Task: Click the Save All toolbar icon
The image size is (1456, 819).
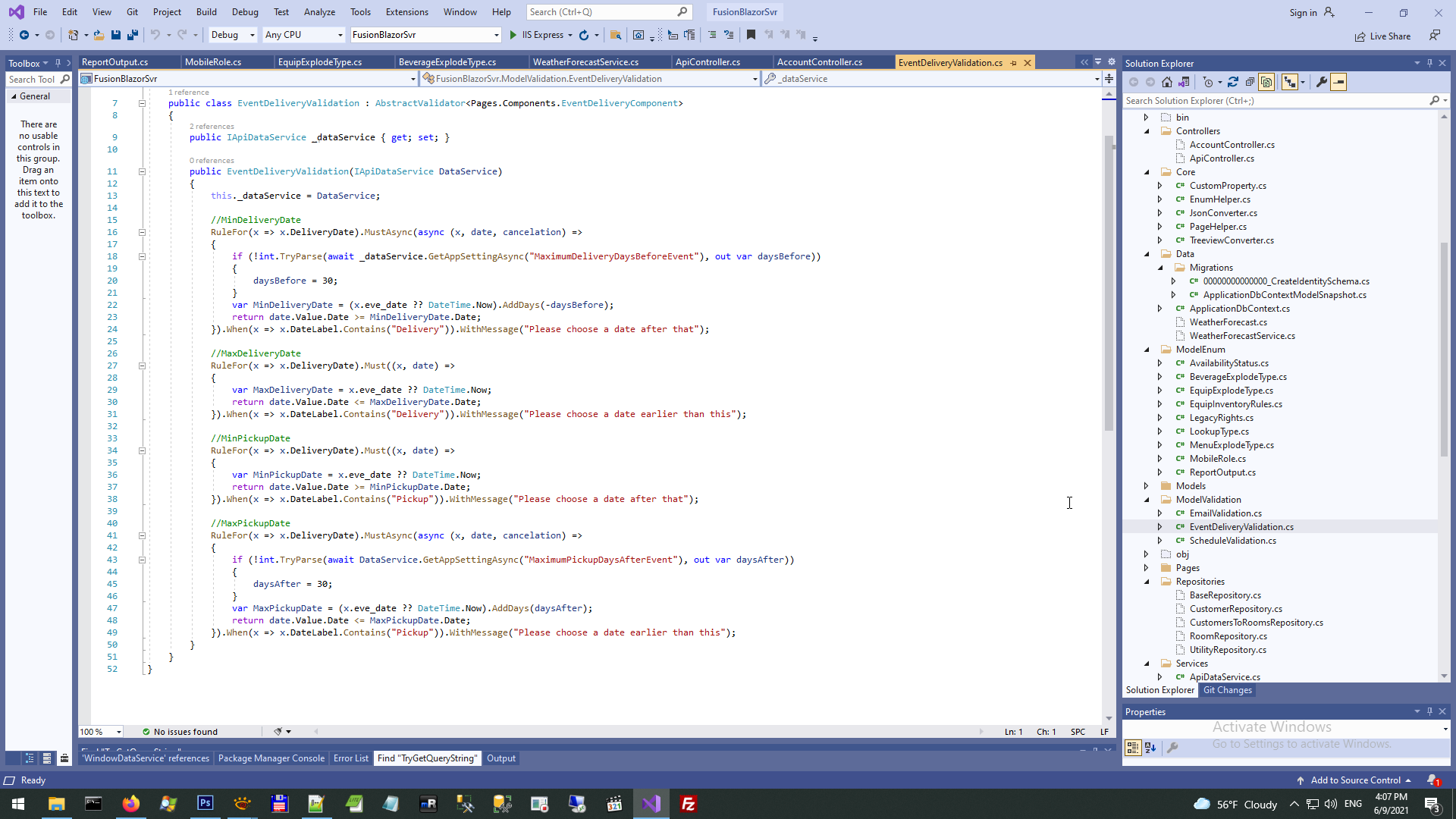Action: click(133, 35)
